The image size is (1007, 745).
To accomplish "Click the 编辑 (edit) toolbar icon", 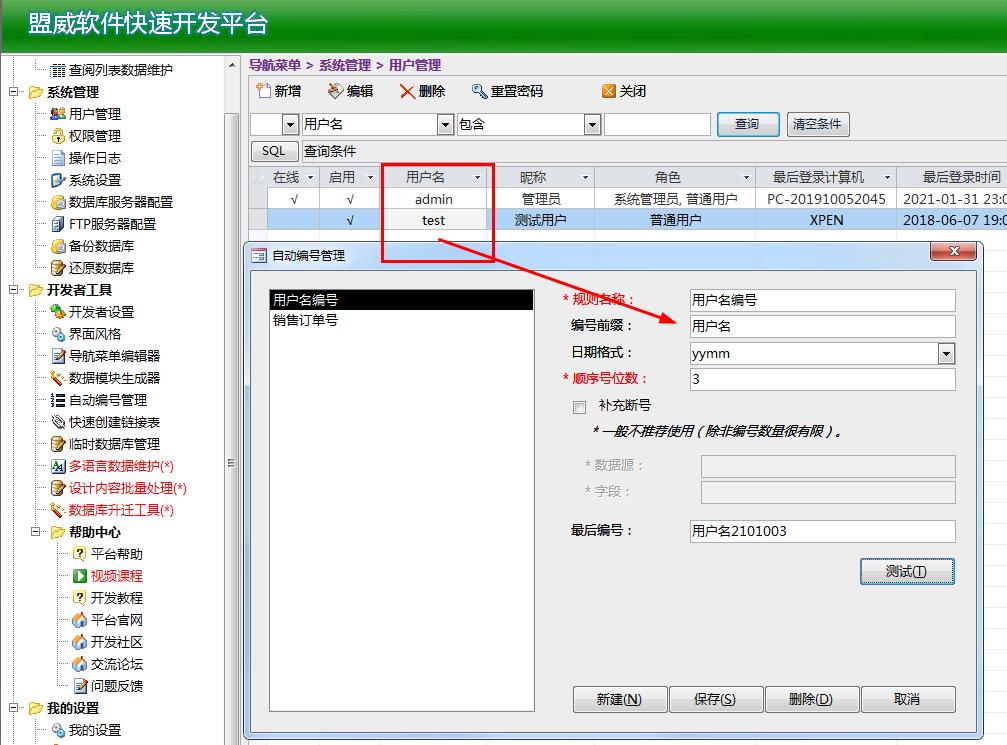I will point(335,91).
